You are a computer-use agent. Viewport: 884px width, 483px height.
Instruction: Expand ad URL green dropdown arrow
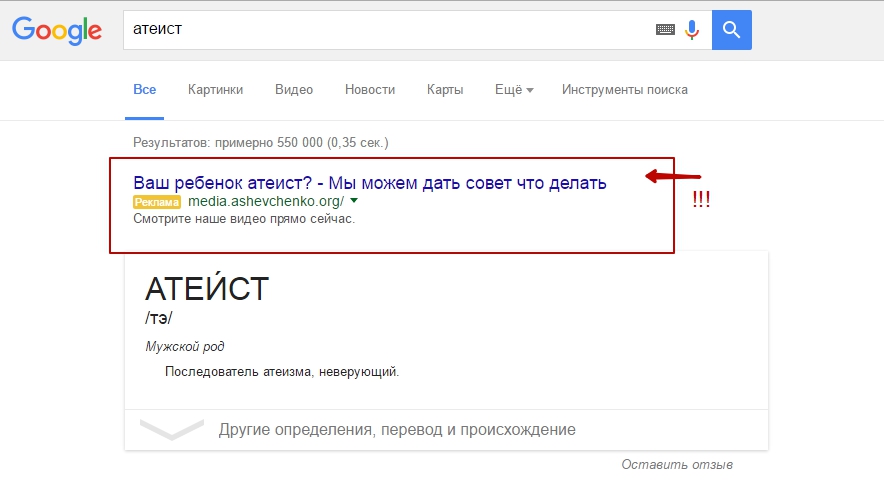(x=354, y=201)
